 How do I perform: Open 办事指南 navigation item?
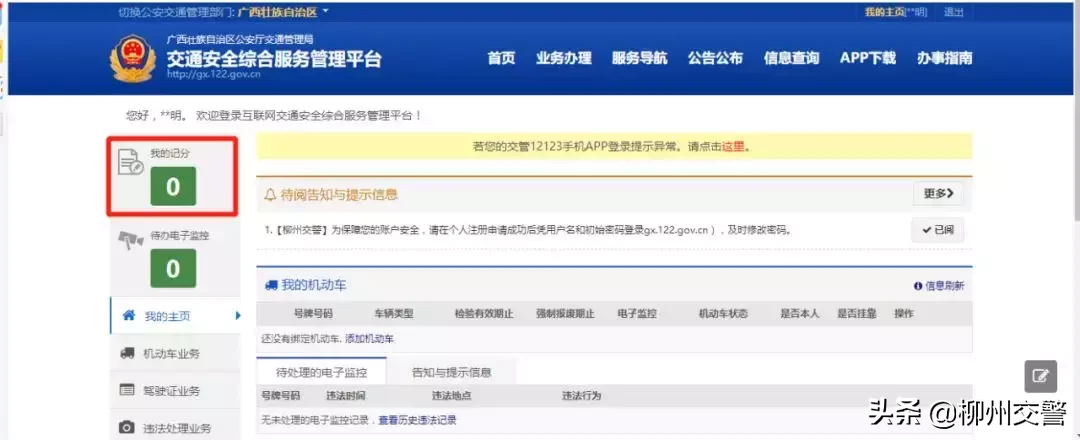pos(944,59)
